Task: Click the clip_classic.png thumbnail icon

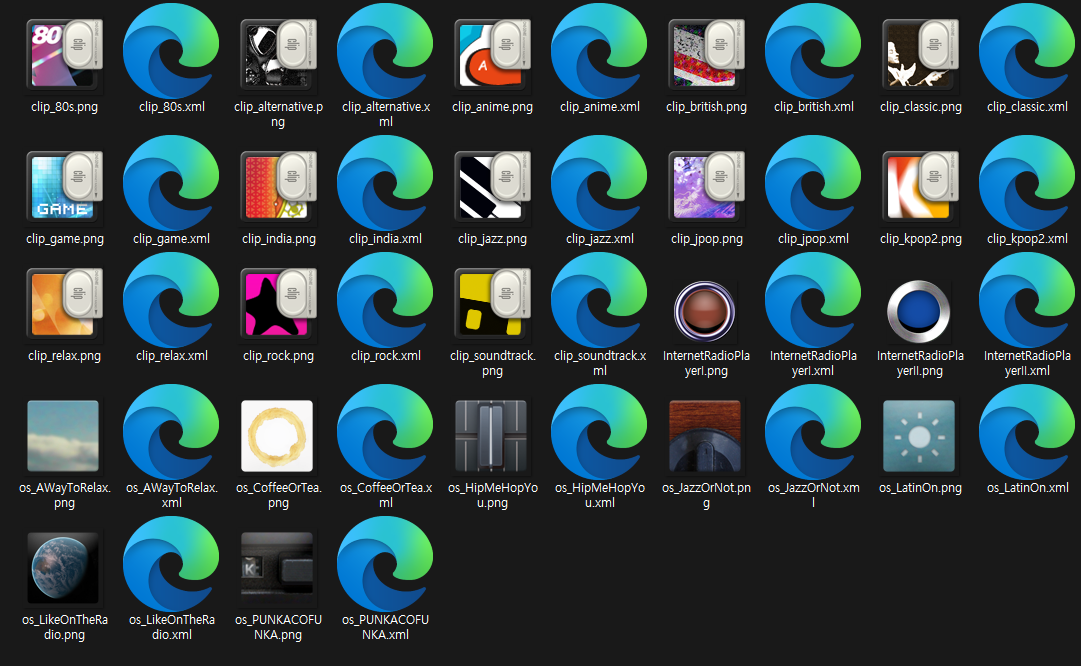Action: pyautogui.click(x=920, y=54)
